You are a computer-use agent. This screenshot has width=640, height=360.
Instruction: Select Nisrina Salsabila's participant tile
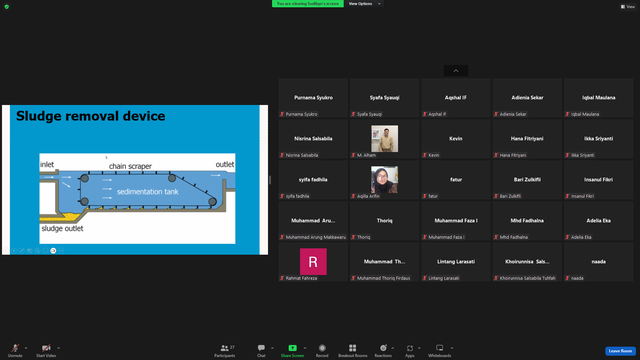[313, 139]
